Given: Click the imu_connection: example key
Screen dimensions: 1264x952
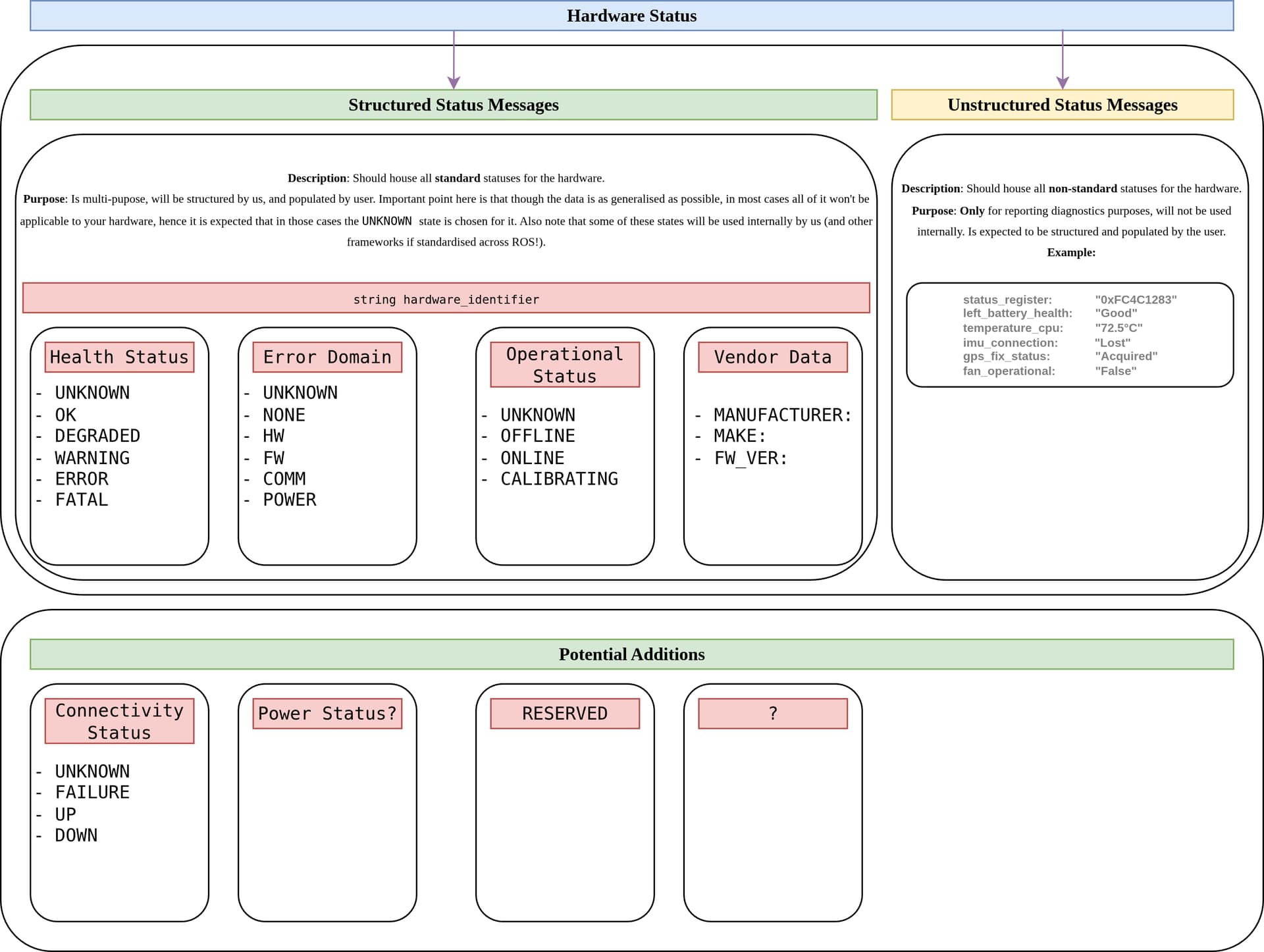Looking at the screenshot, I should pyautogui.click(x=1011, y=342).
